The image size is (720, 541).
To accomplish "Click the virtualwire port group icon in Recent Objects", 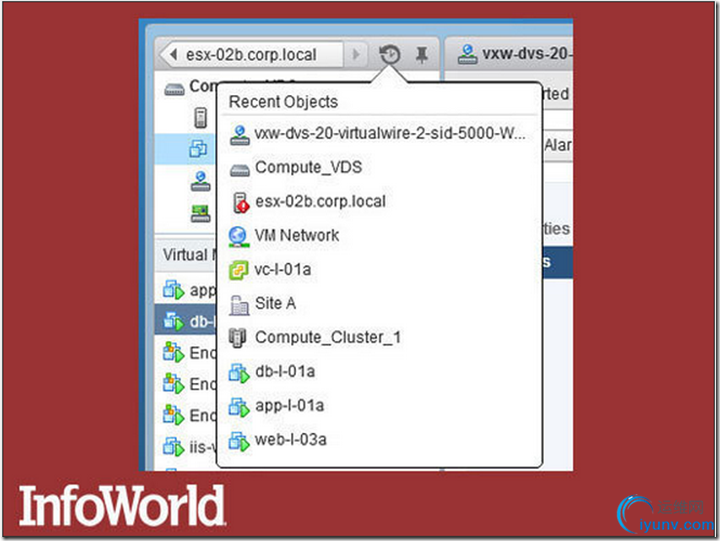I will [239, 135].
